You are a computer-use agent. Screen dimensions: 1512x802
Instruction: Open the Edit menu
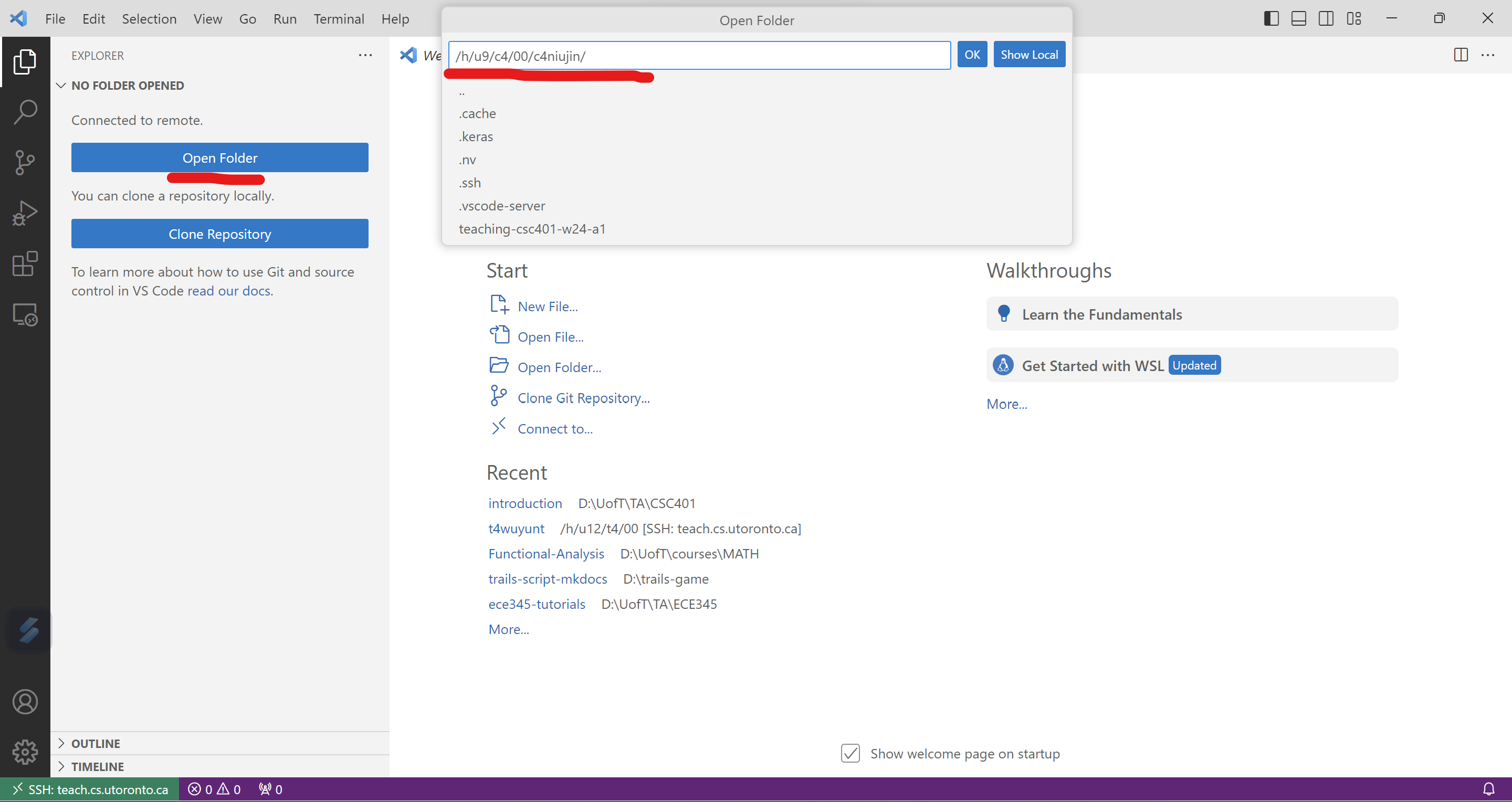pos(94,19)
